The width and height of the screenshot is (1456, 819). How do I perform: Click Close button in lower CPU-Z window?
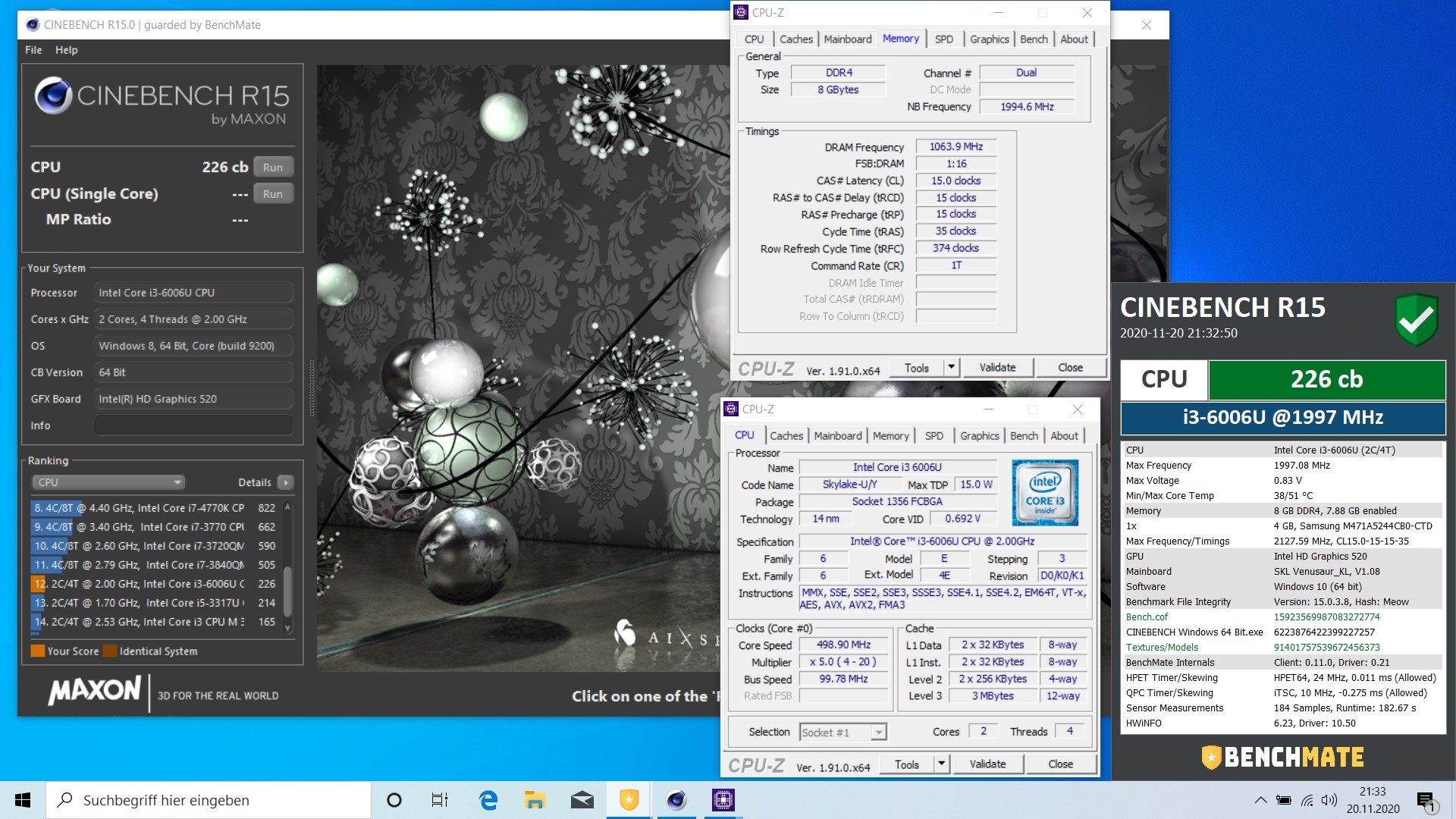tap(1060, 764)
